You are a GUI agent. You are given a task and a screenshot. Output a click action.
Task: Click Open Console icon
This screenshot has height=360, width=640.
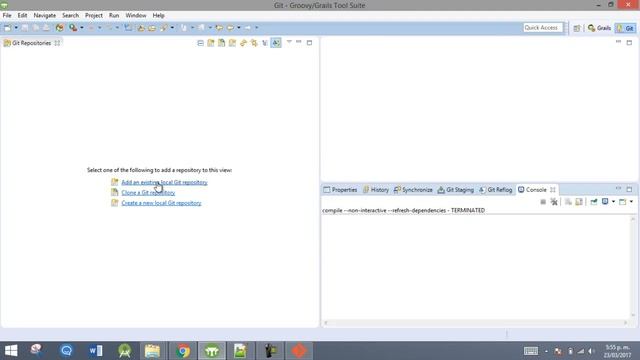tap(622, 202)
